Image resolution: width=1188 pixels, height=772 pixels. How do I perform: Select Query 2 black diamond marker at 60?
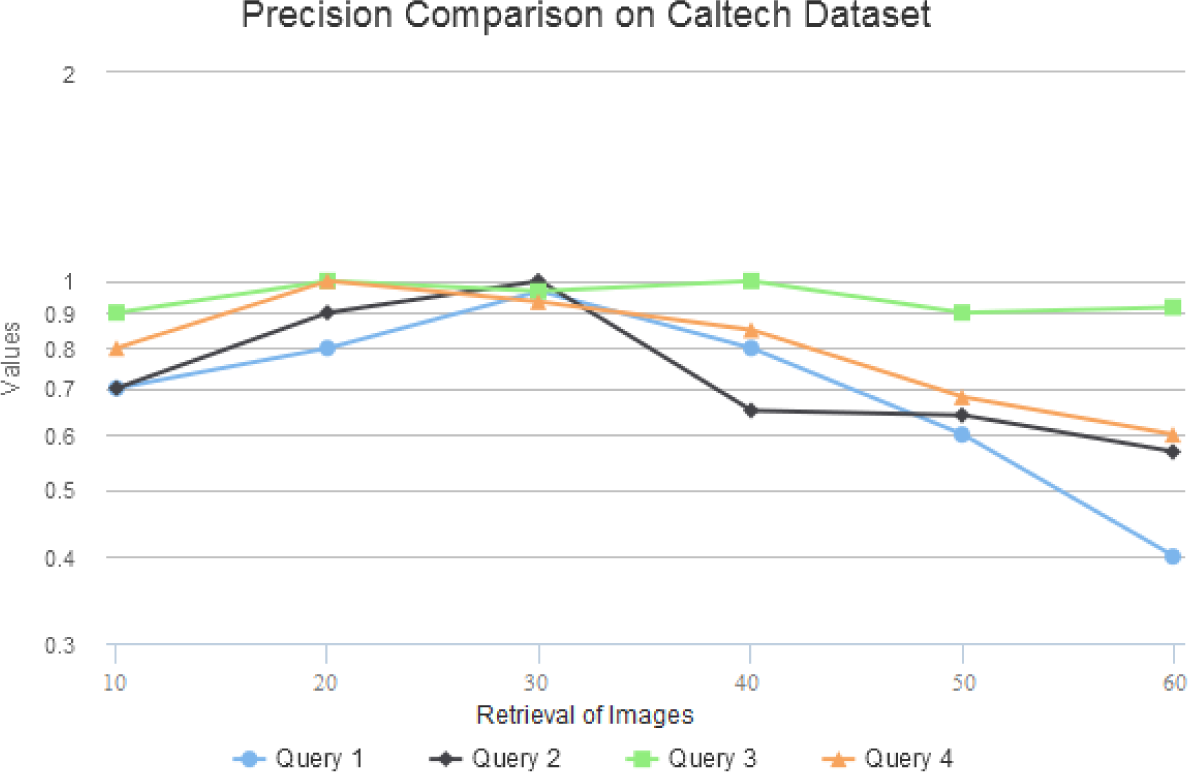(x=1173, y=452)
